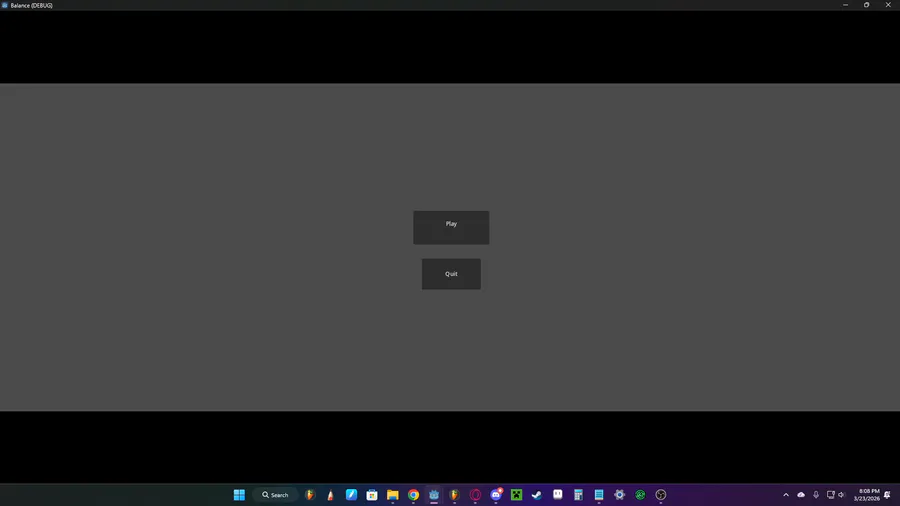Image resolution: width=900 pixels, height=506 pixels.
Task: Open the Settings gear in the taskbar
Action: [x=619, y=495]
